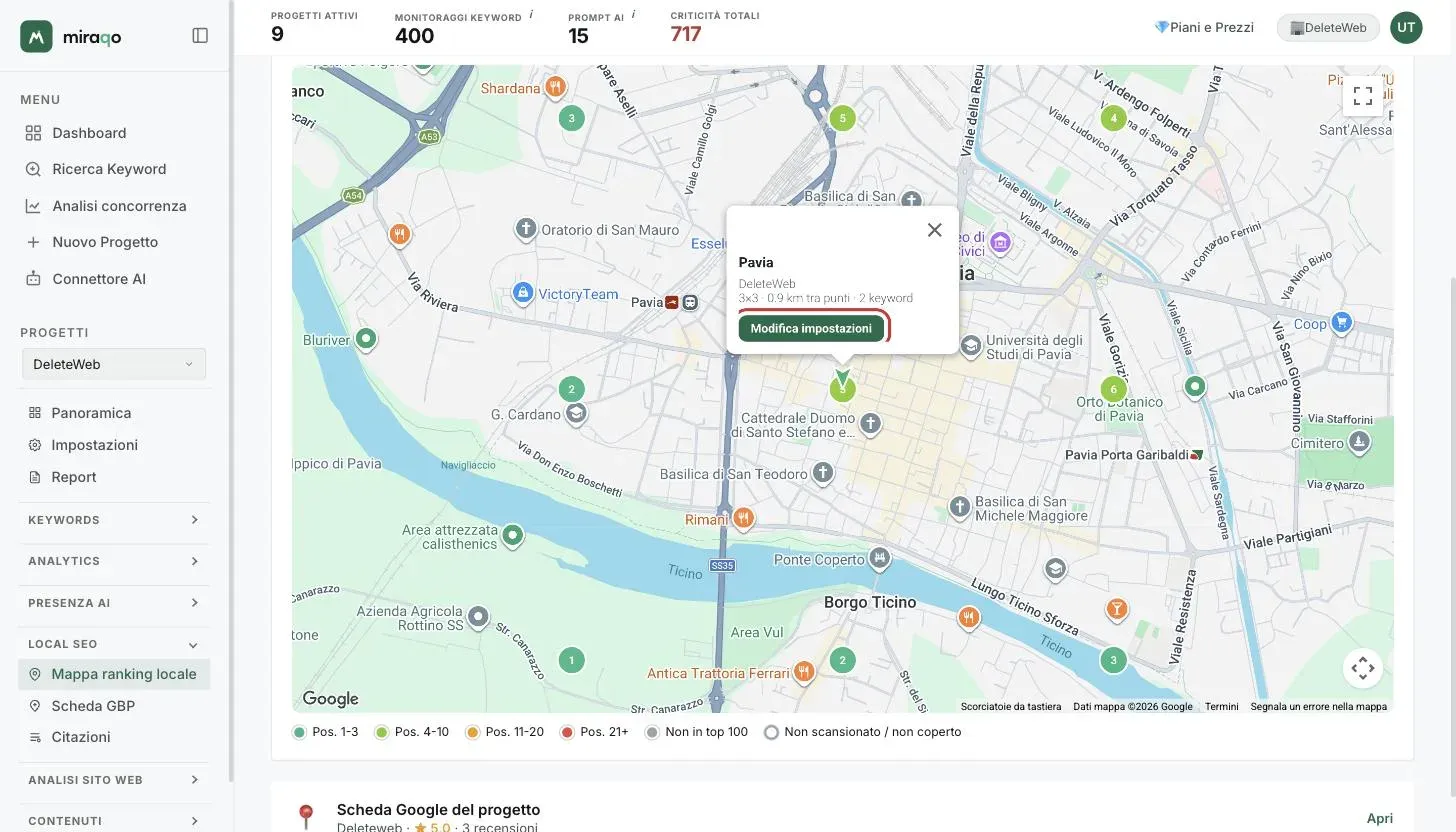Image resolution: width=1456 pixels, height=832 pixels.
Task: Click Piani e Prezzi link
Action: point(1204,27)
